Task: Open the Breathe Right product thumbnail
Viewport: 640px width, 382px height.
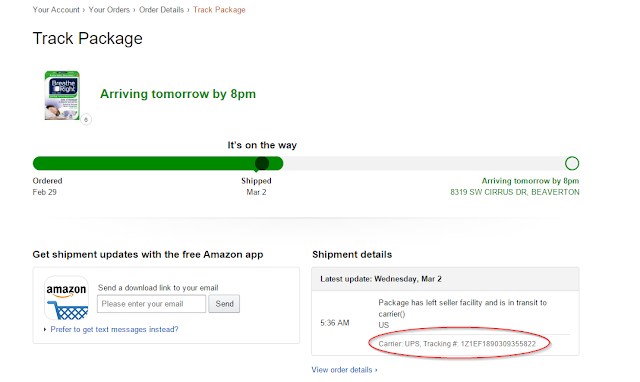Action: (x=62, y=96)
